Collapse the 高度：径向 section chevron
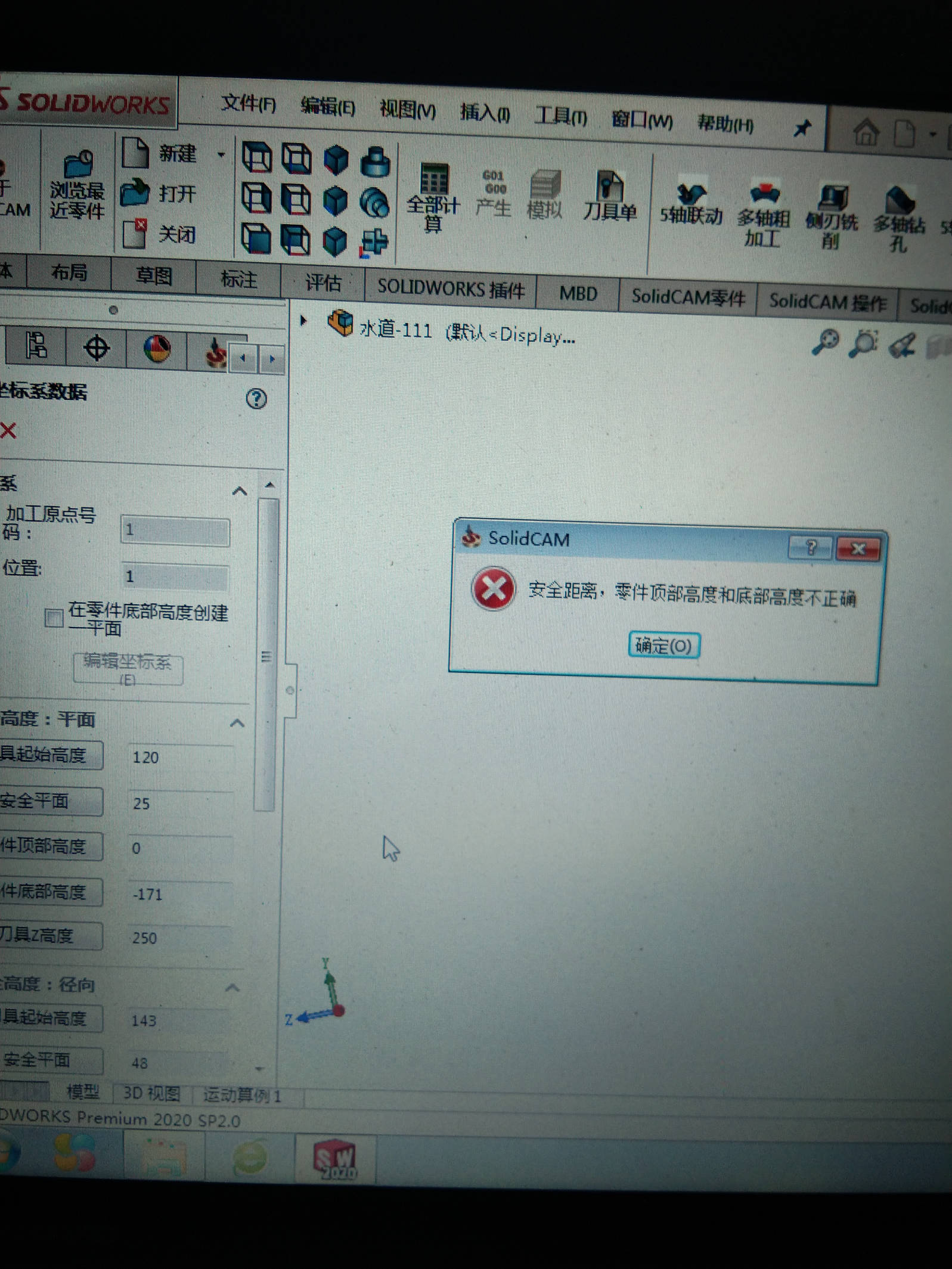 click(232, 988)
